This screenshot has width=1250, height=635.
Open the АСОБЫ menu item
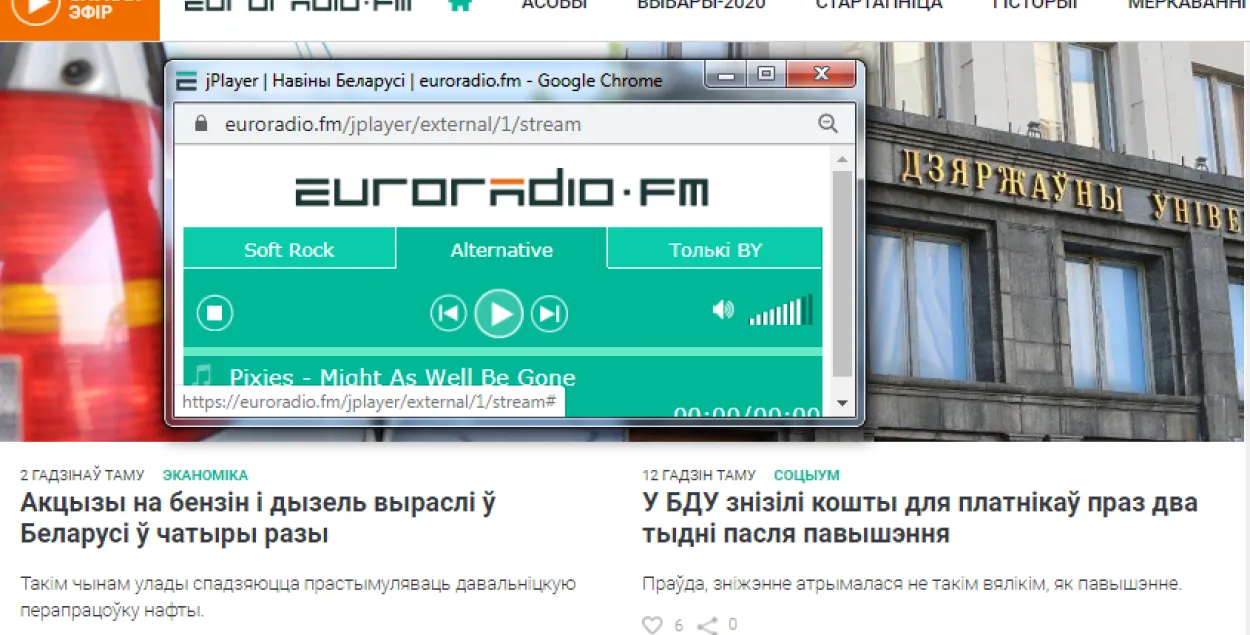click(554, 4)
